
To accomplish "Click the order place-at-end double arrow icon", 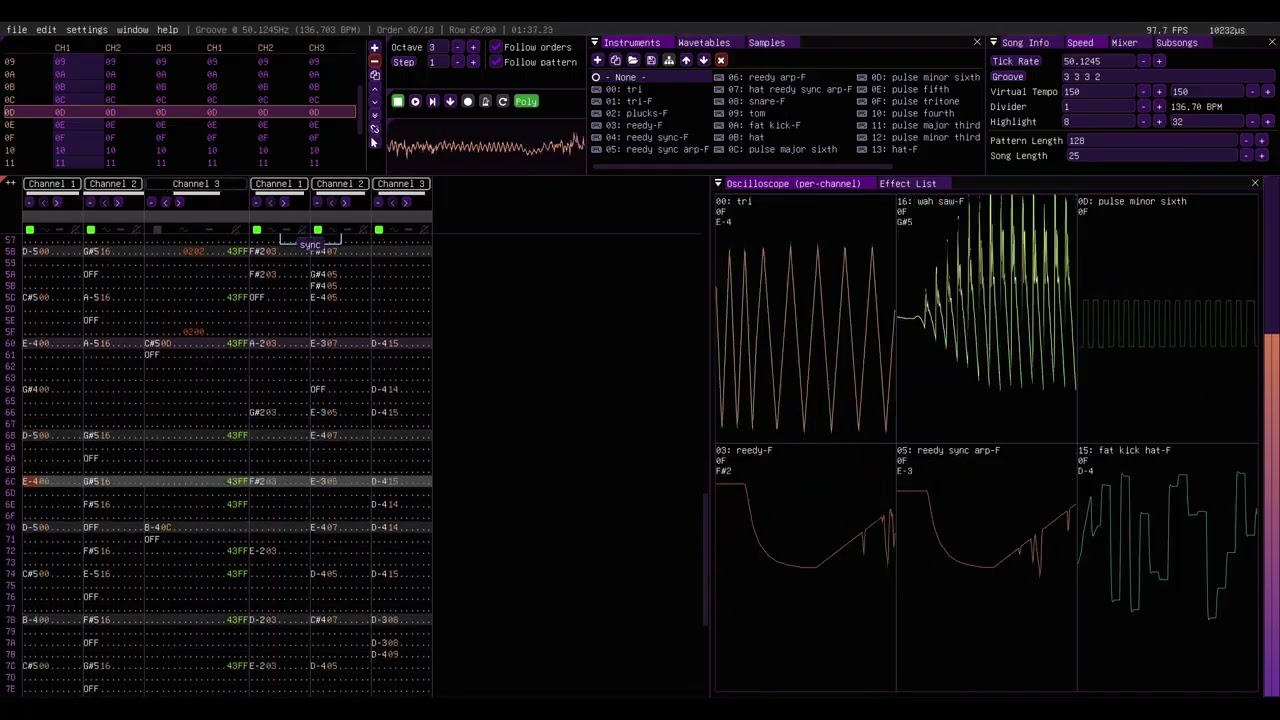I will tap(374, 115).
